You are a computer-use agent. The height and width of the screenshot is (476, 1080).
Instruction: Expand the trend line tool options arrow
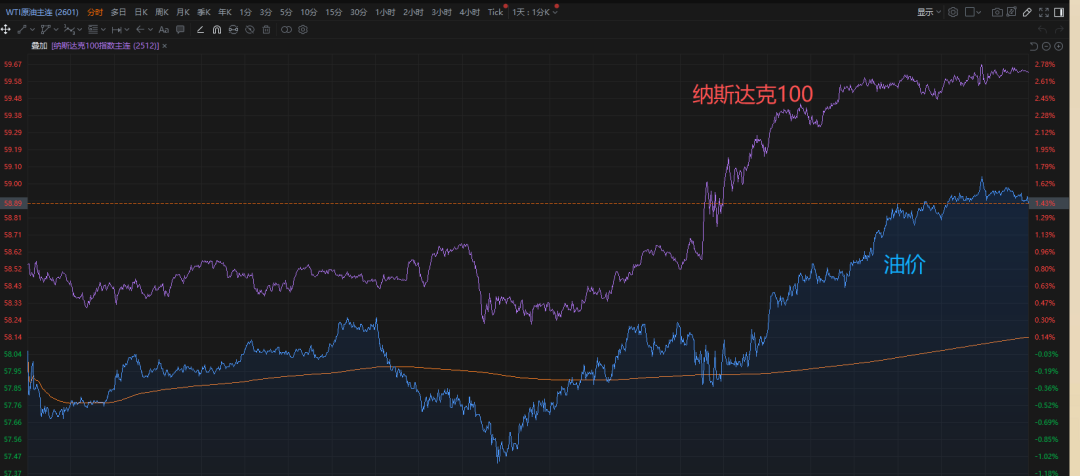tap(32, 30)
